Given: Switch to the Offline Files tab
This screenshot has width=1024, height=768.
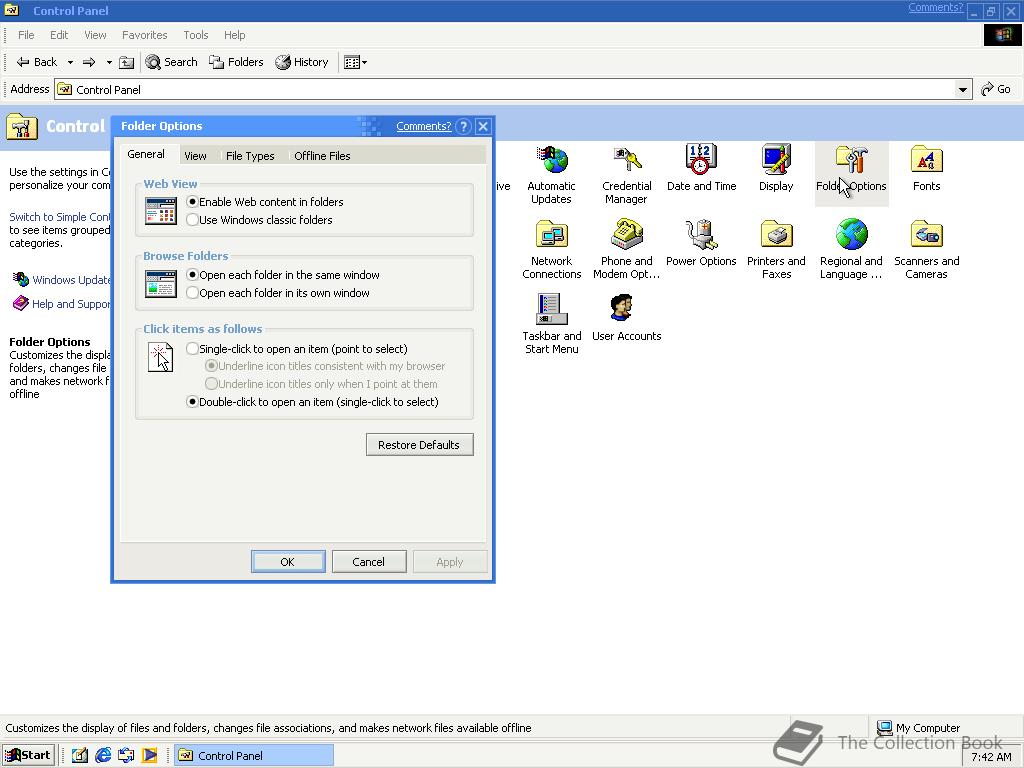Looking at the screenshot, I should [322, 156].
